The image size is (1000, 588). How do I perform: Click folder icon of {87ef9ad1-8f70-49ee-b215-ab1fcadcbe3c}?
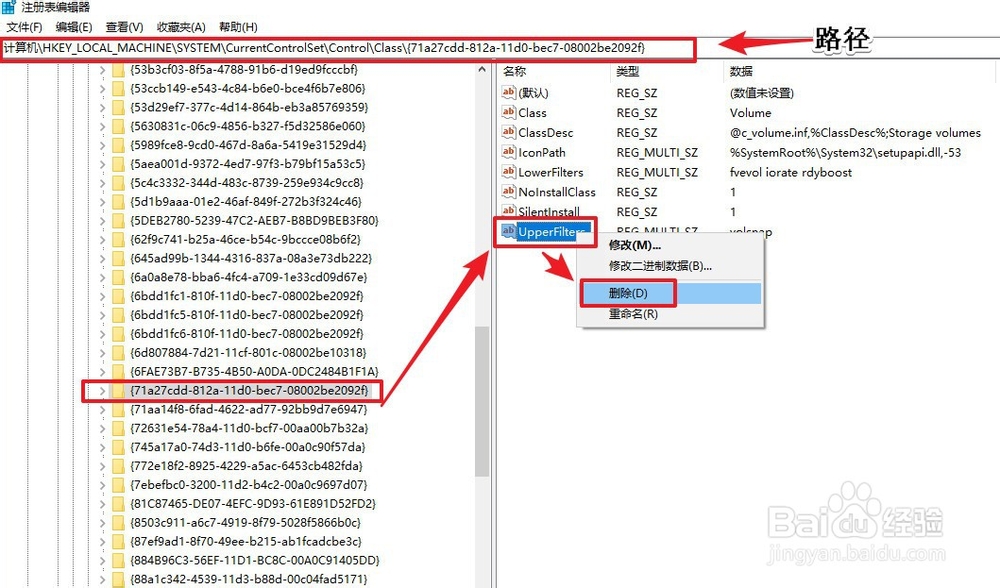[x=118, y=541]
